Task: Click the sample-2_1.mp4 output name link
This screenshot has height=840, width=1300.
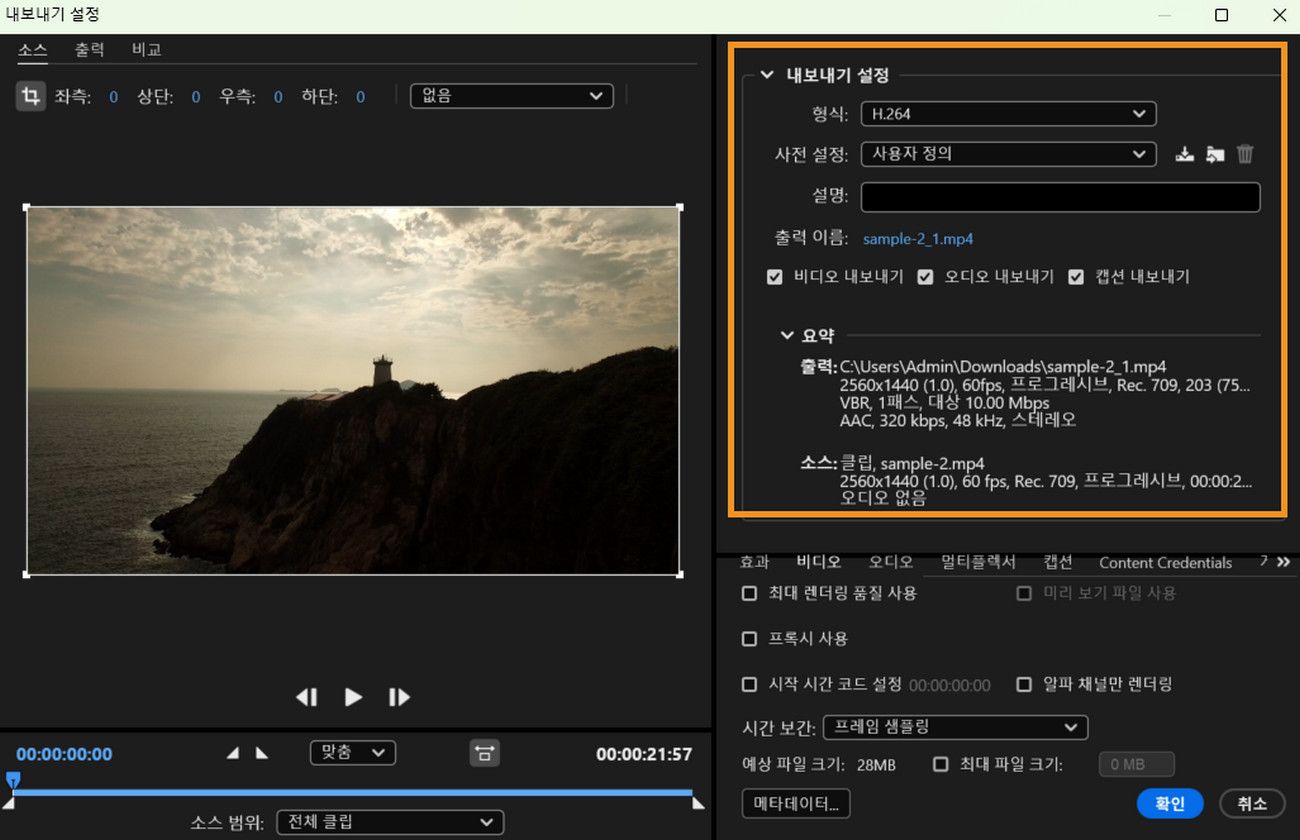Action: pyautogui.click(x=918, y=239)
